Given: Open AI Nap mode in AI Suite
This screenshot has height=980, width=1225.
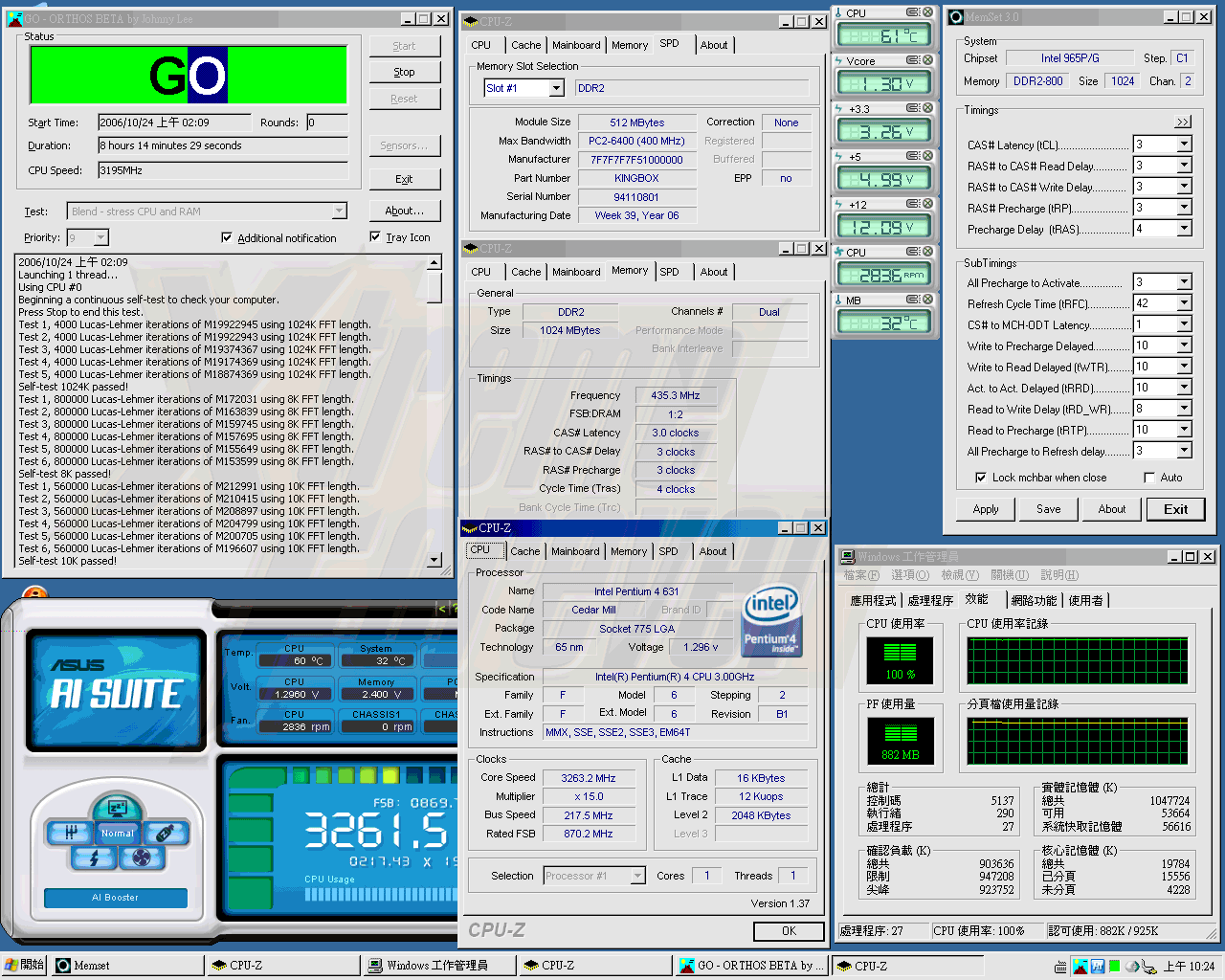Looking at the screenshot, I should pos(118,809).
